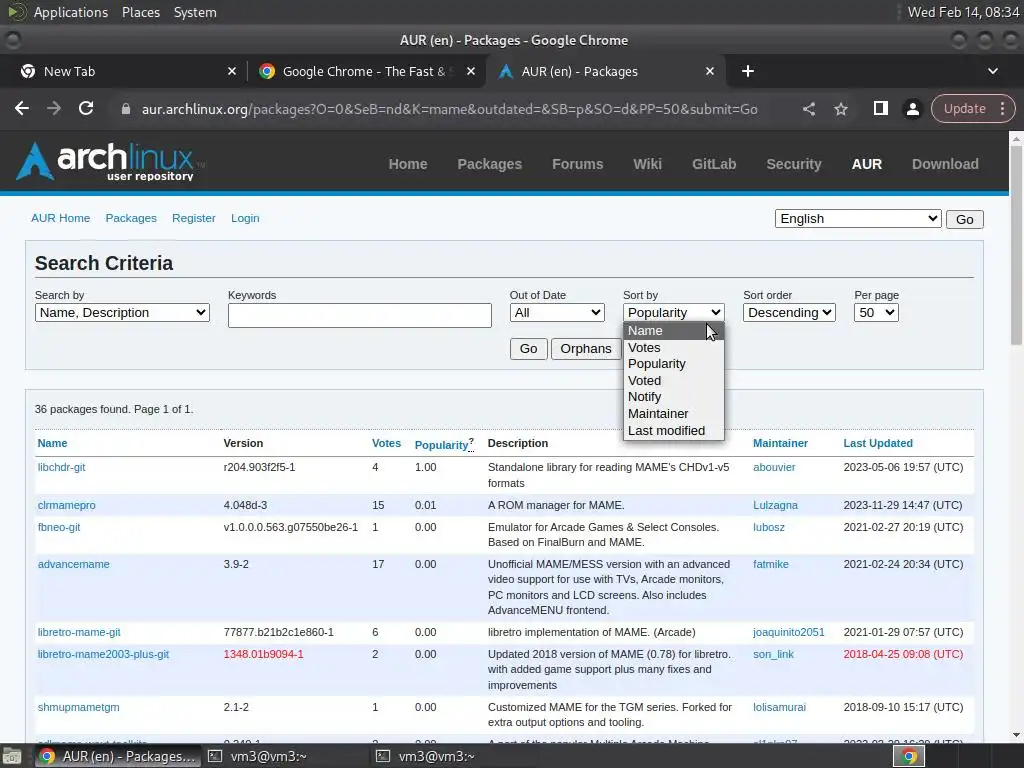Choose Voted in Sort by list
The height and width of the screenshot is (768, 1024).
click(x=673, y=381)
